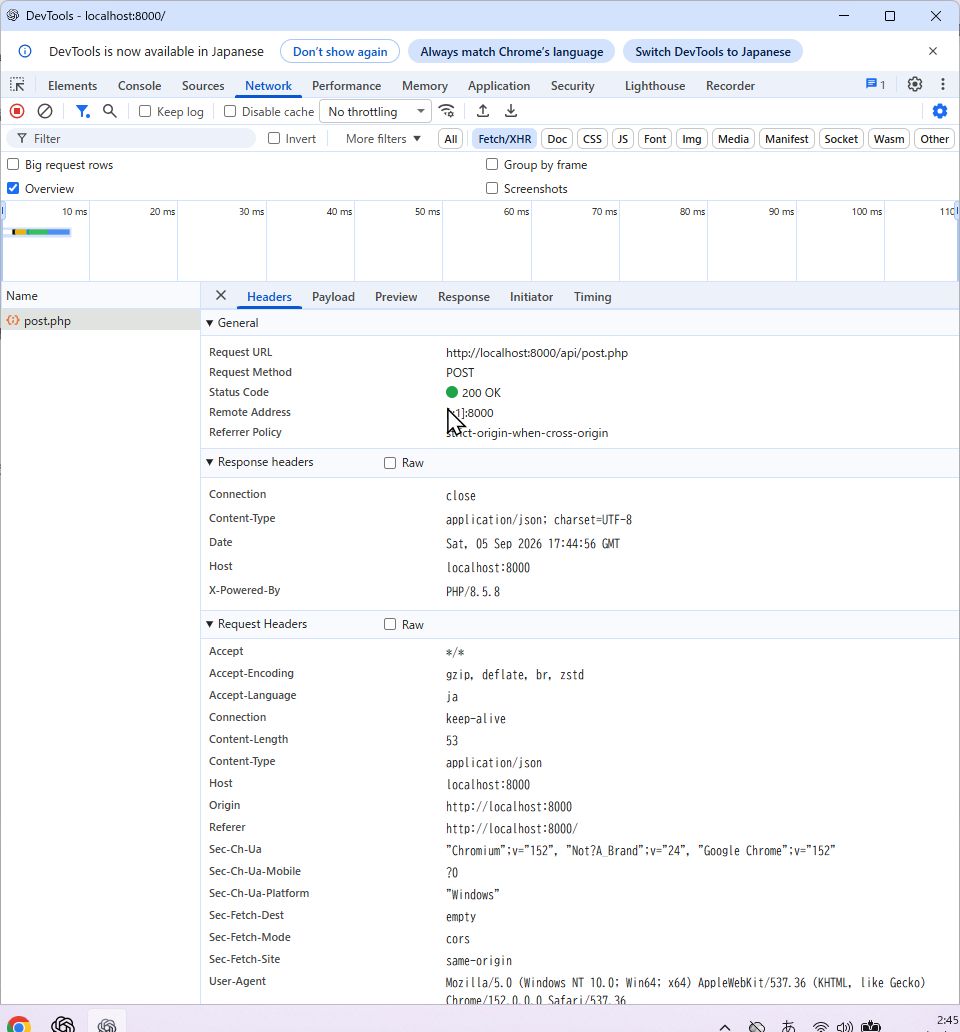Select the inspect element picker icon

pos(17,85)
